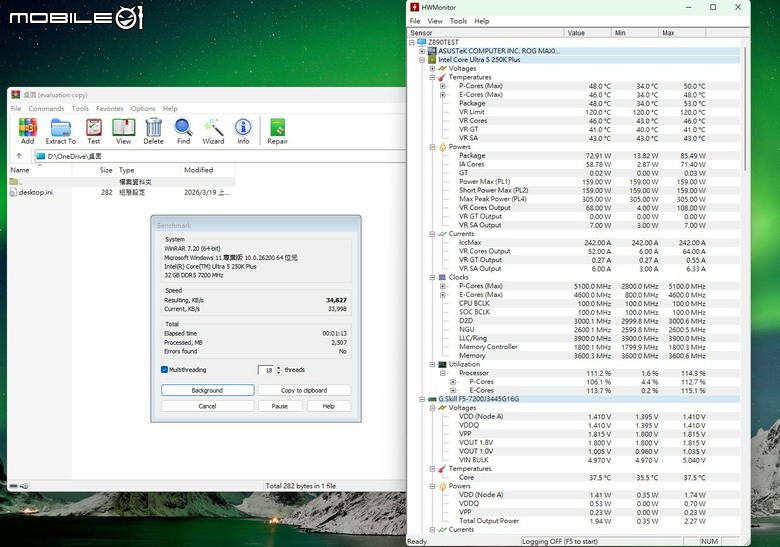Cancel the benchmark
Viewport: 780px width, 547px height.
point(207,406)
